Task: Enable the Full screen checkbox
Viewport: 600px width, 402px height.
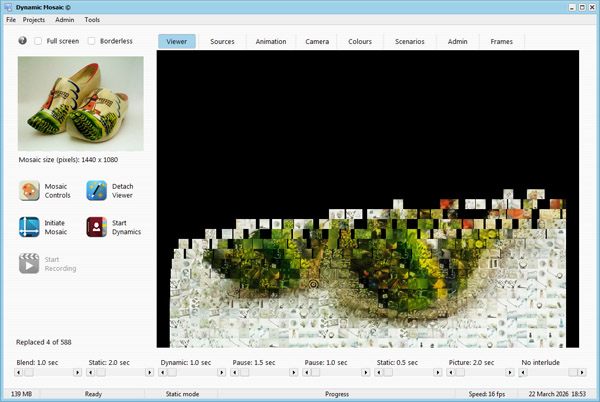Action: click(x=38, y=41)
